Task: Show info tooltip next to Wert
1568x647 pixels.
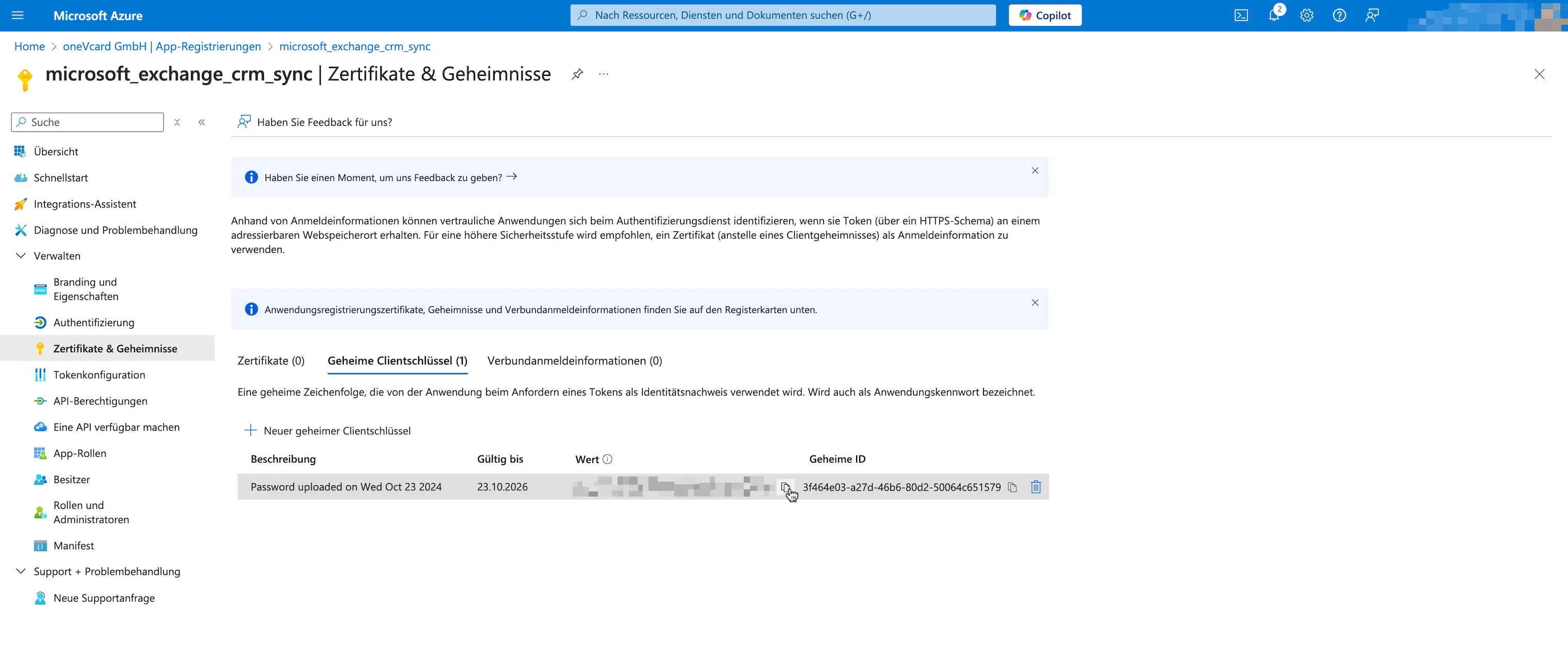Action: (x=608, y=459)
